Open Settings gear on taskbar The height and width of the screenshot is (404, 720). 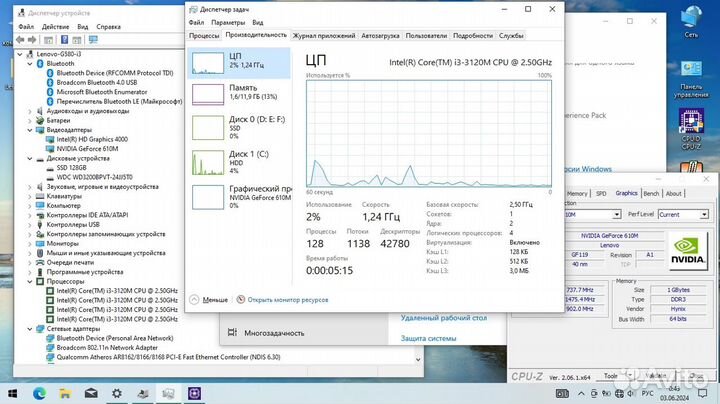[x=117, y=393]
